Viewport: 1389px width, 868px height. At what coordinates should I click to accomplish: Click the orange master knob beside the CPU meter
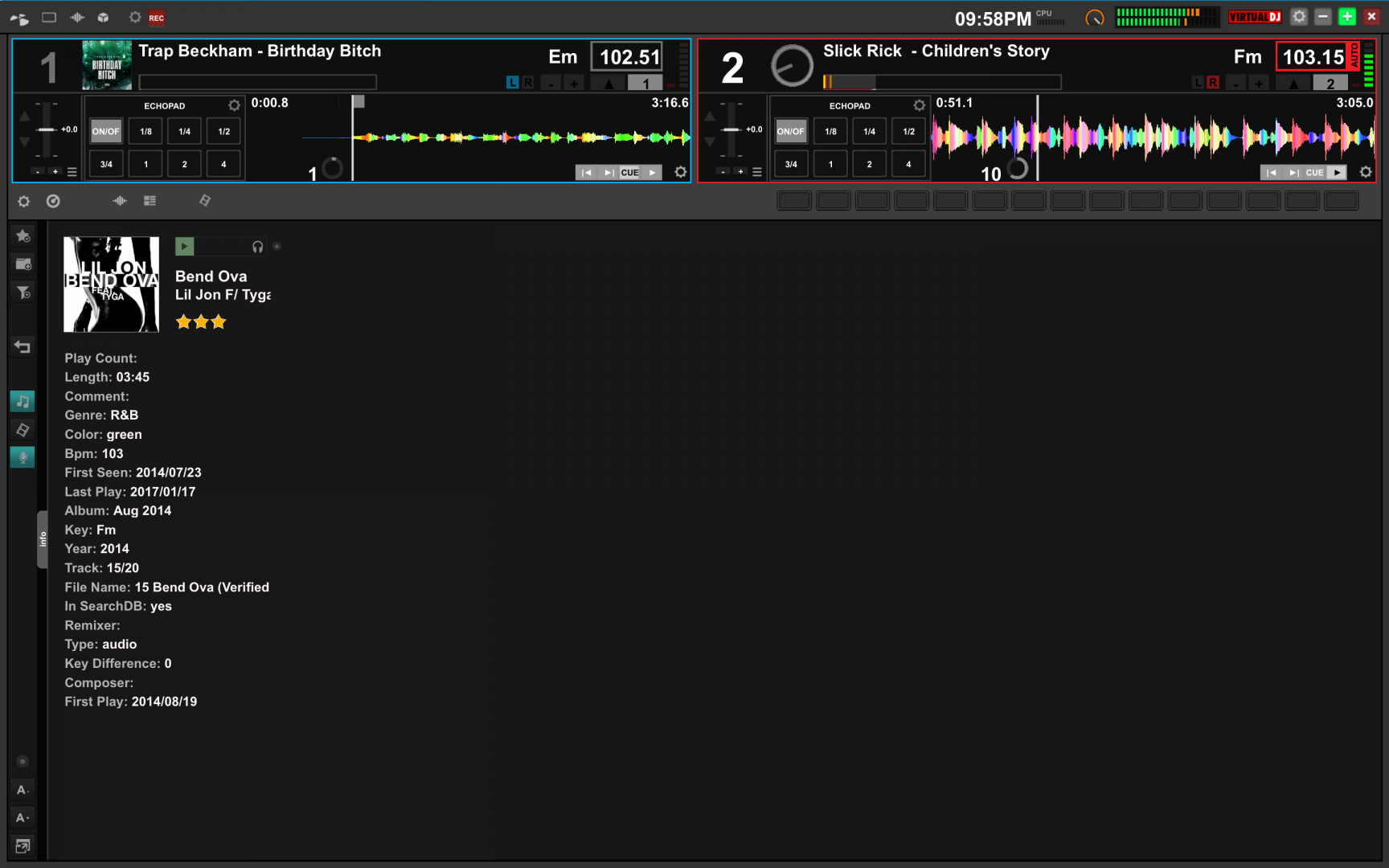(1094, 18)
